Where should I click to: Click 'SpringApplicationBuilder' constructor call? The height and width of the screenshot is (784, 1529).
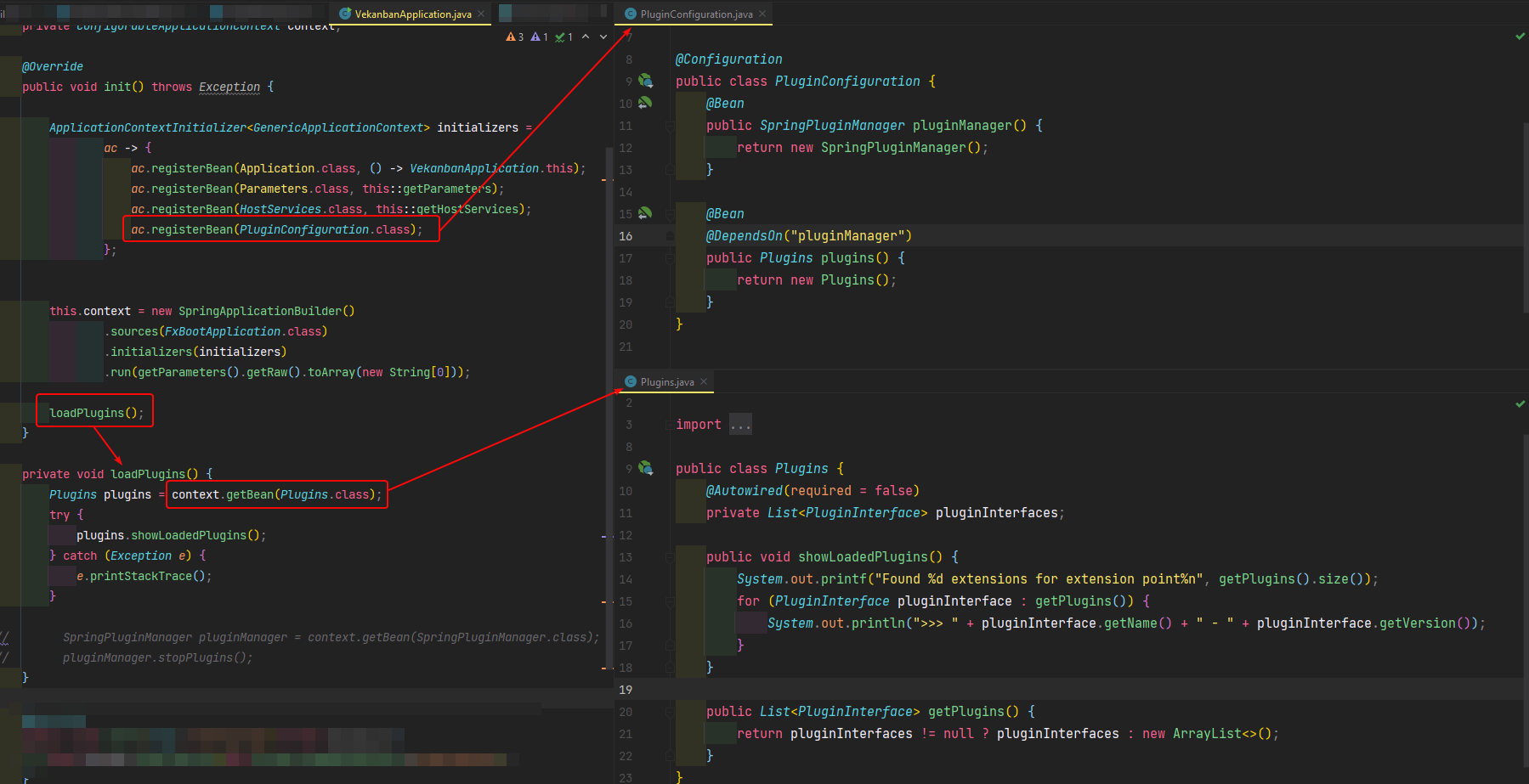pyautogui.click(x=260, y=311)
